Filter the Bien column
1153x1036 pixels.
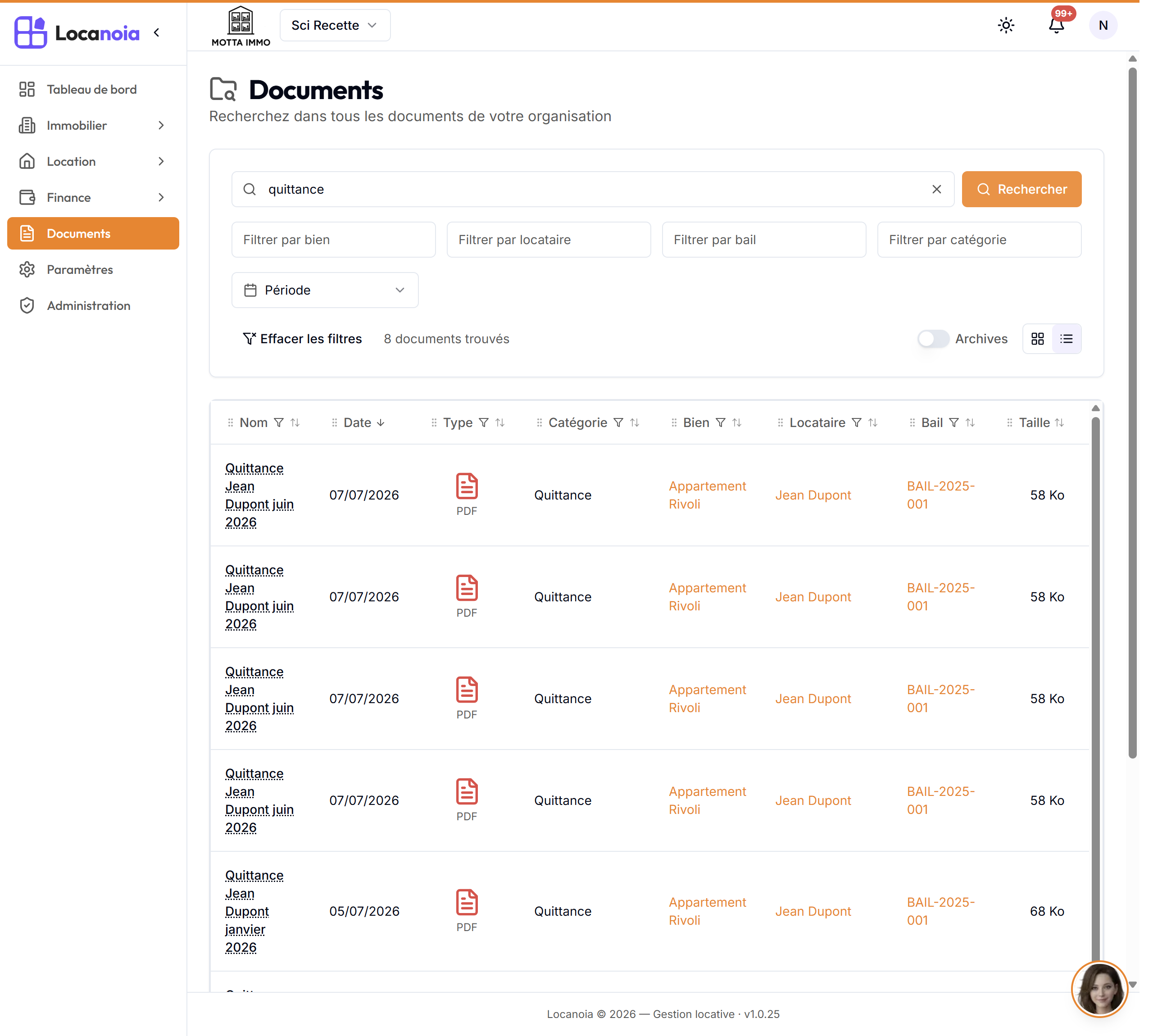(x=721, y=423)
